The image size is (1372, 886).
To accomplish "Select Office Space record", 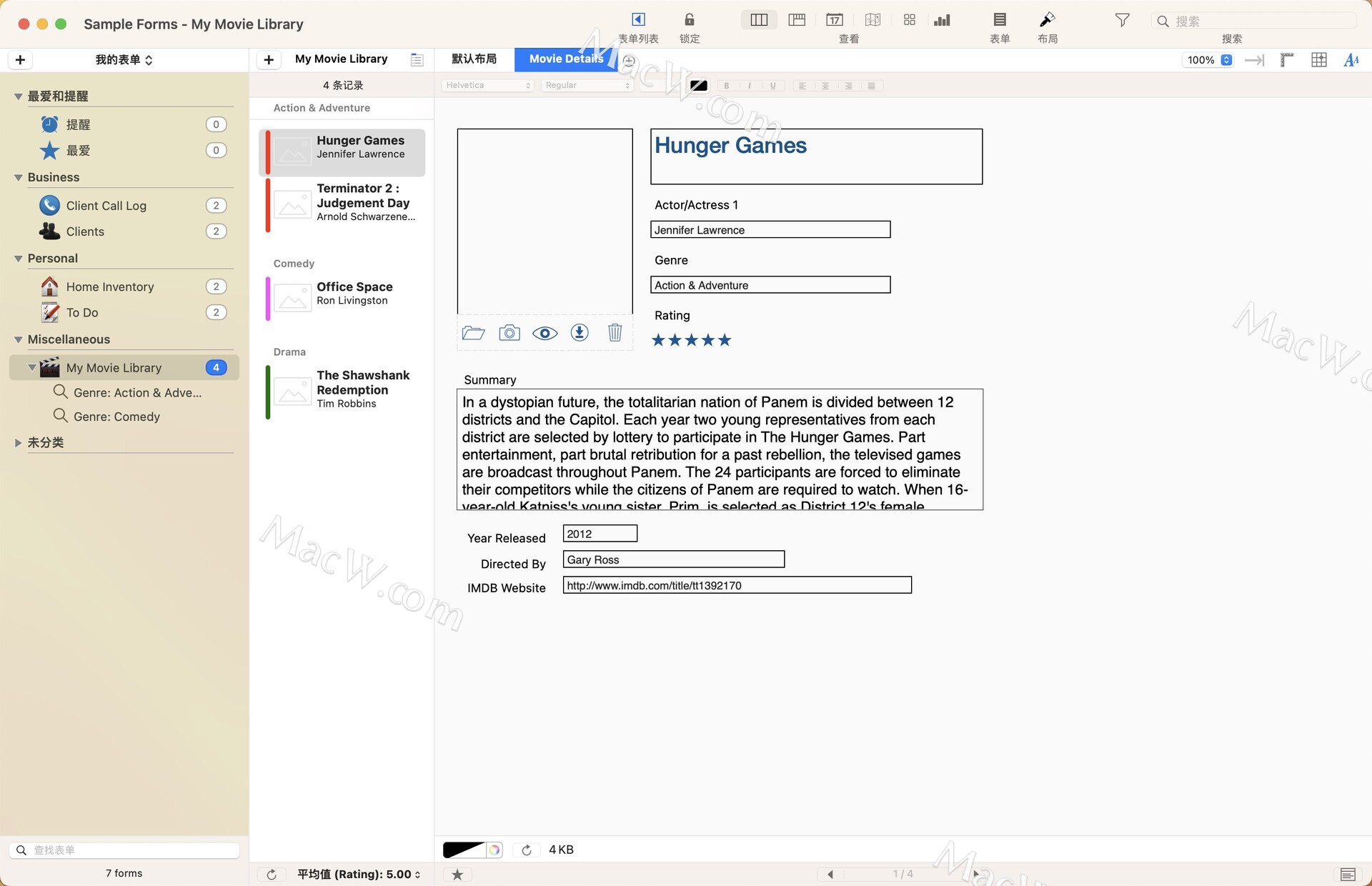I will 344,298.
